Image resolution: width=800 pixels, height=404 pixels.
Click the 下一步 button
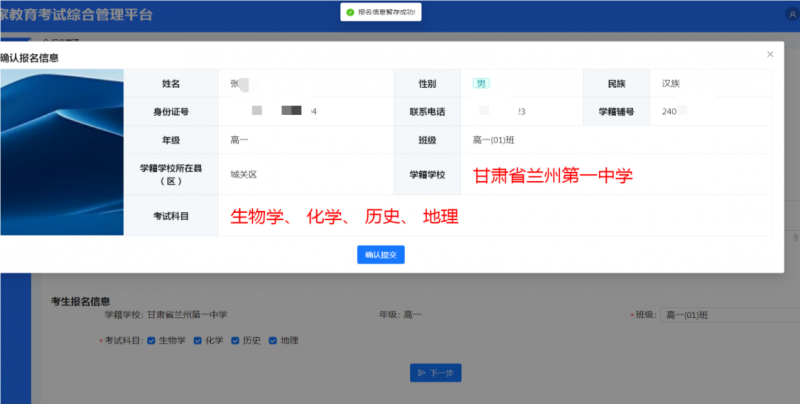[434, 372]
